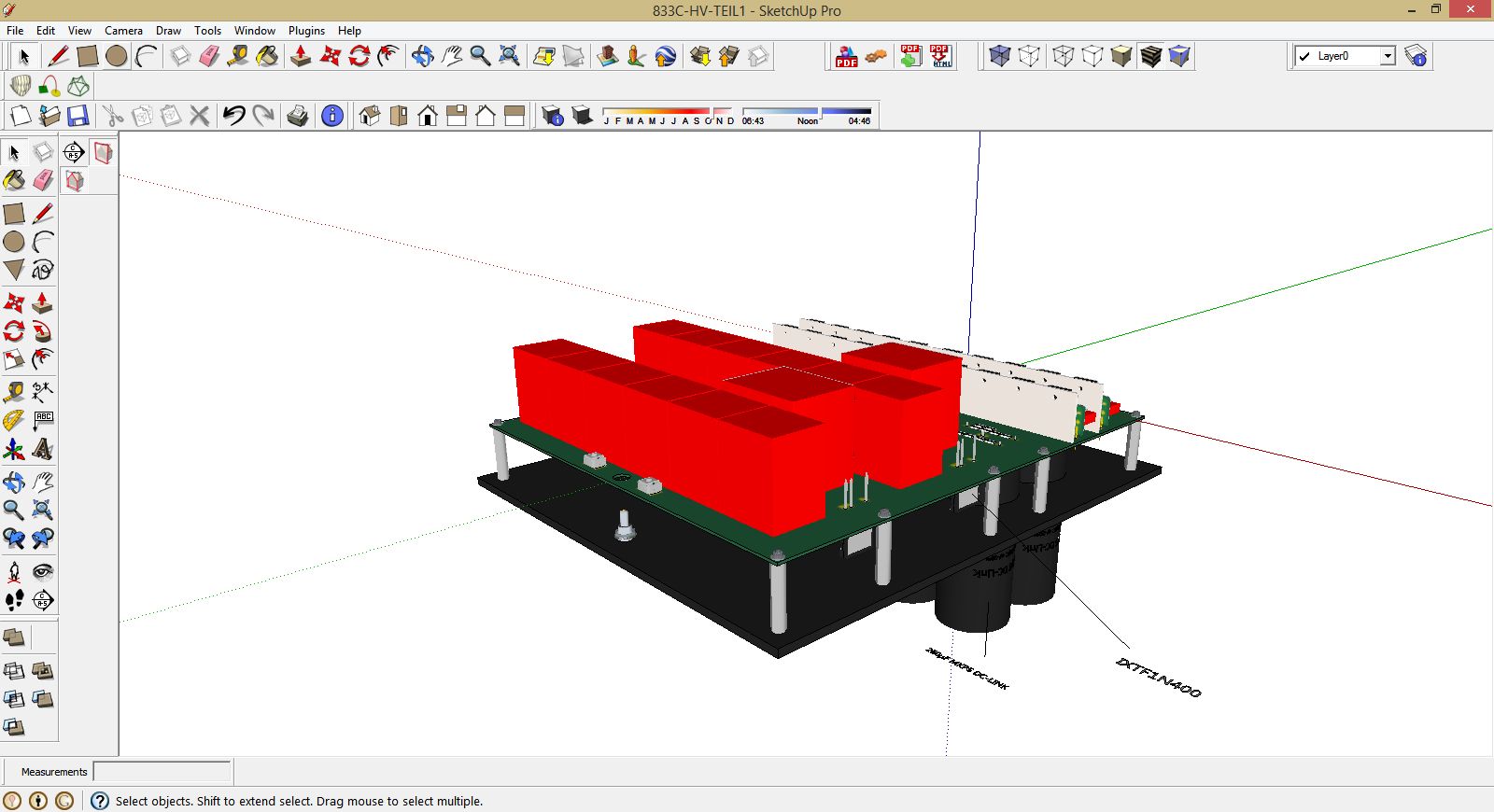Open the Plugins menu
The image size is (1494, 812).
pyautogui.click(x=306, y=31)
